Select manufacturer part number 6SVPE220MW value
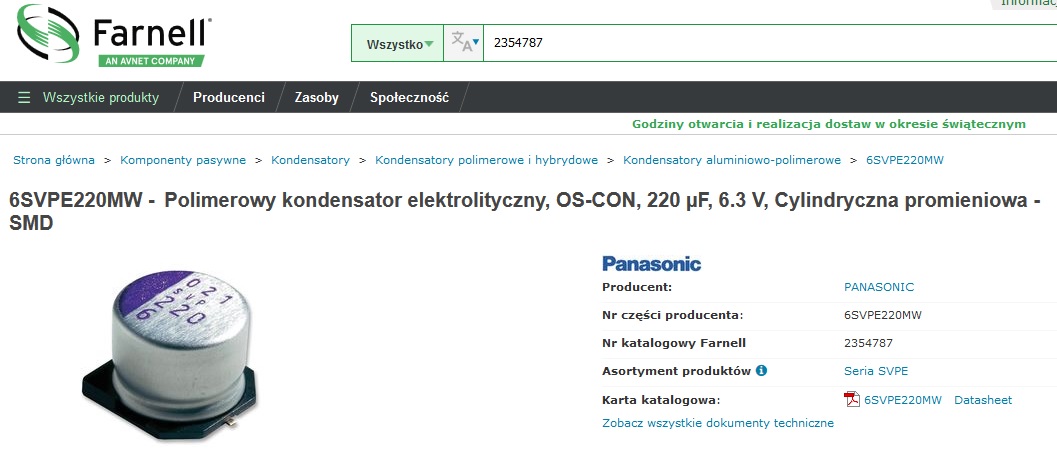This screenshot has width=1057, height=462. 882,315
